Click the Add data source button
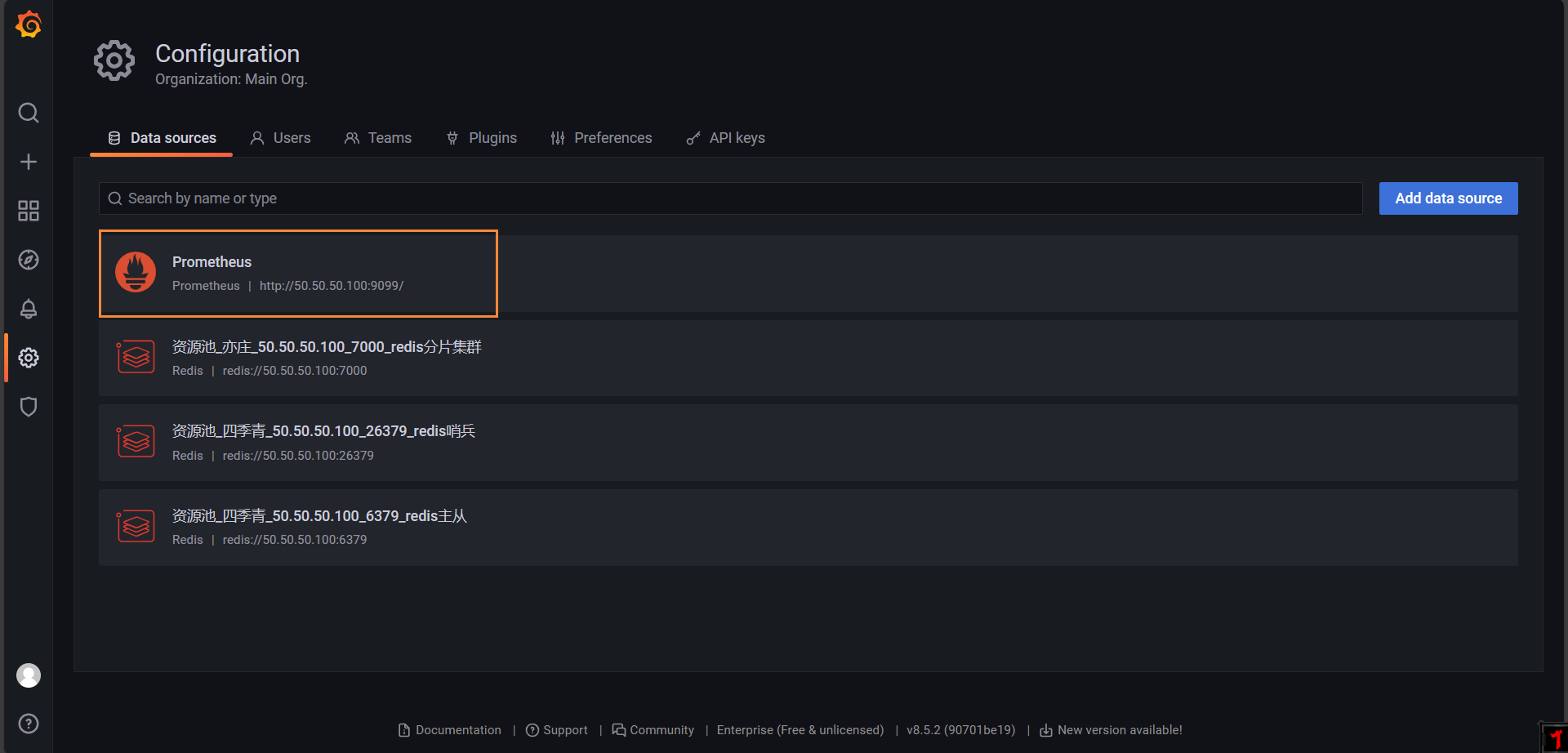The width and height of the screenshot is (1568, 753). [x=1448, y=198]
